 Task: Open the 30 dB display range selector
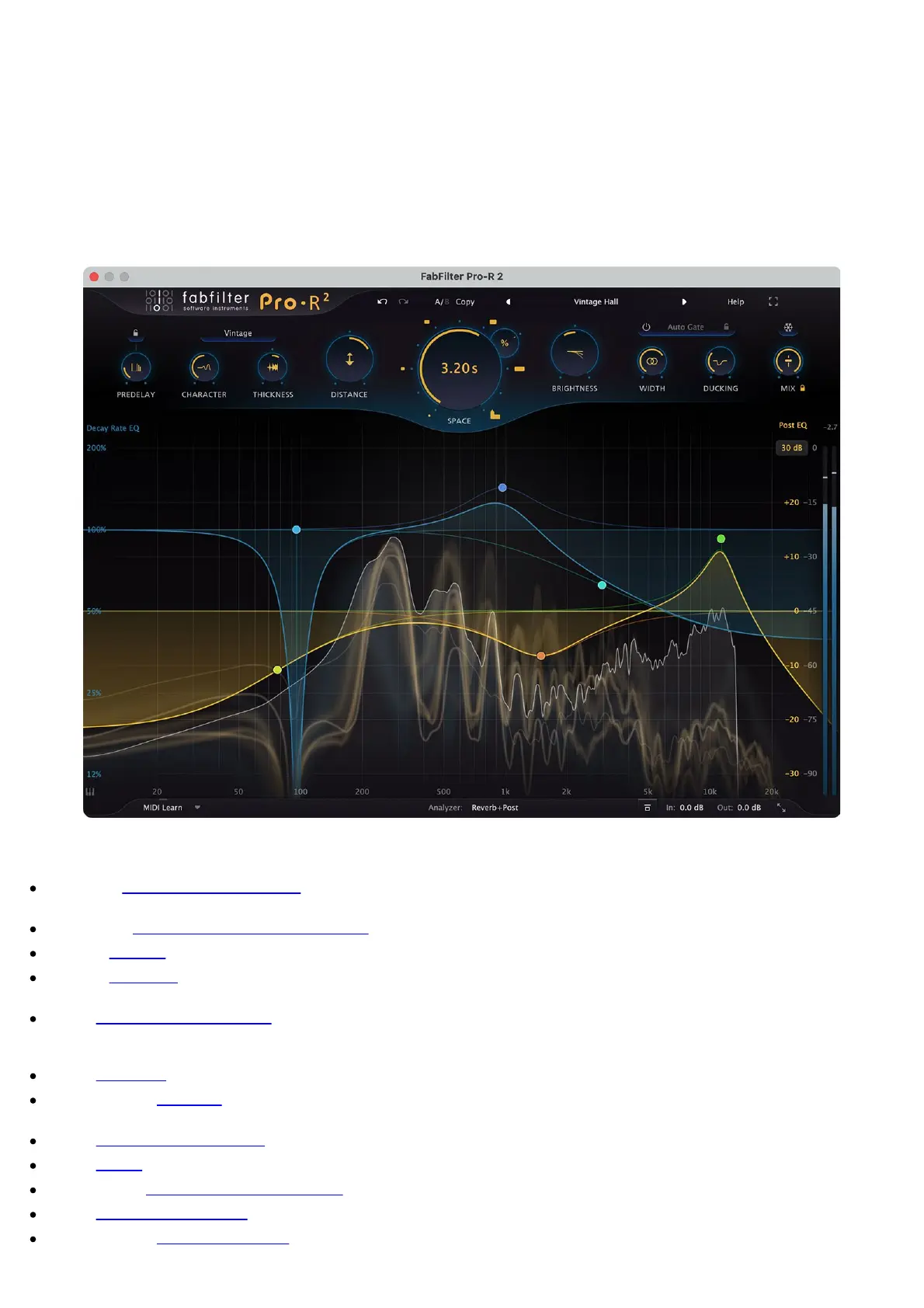coord(791,447)
